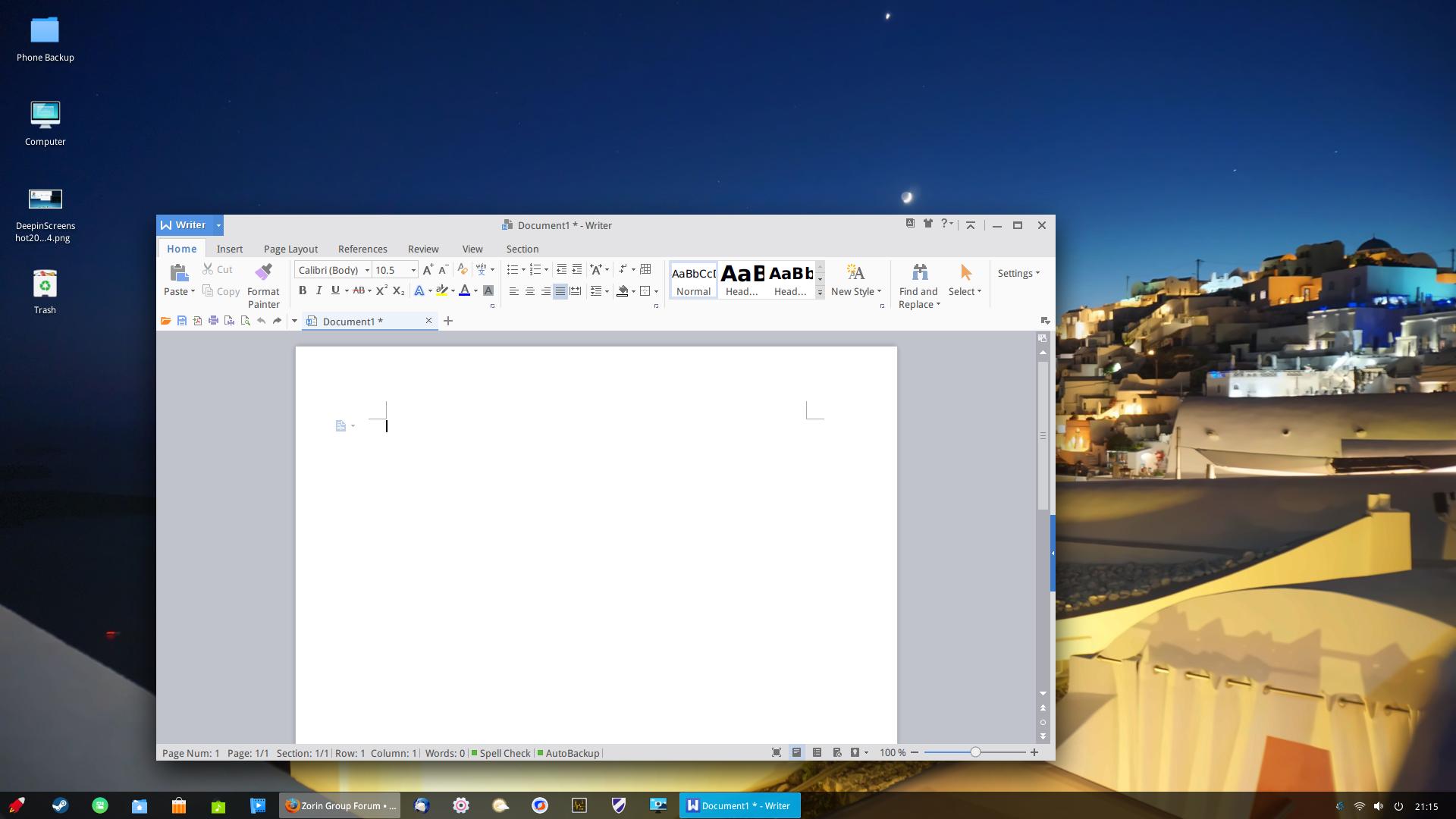Click the Clear Formatting eraser icon
The image size is (1456, 819).
point(462,269)
